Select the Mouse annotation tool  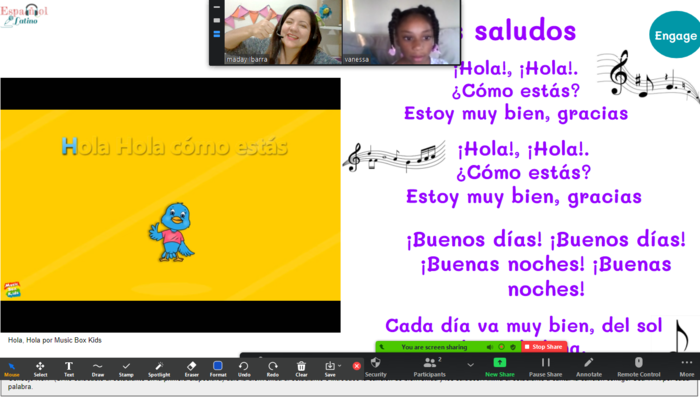point(12,369)
